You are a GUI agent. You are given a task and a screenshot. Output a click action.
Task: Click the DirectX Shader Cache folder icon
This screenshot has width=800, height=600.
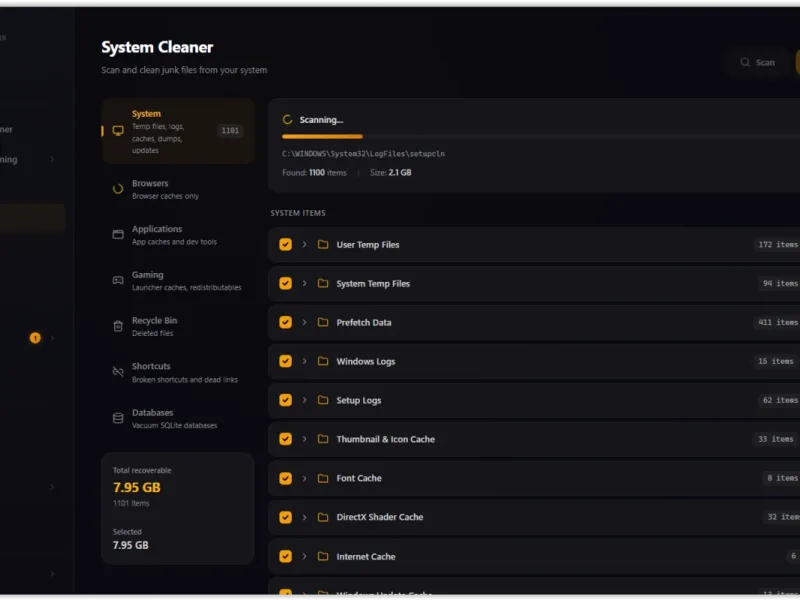(x=323, y=517)
